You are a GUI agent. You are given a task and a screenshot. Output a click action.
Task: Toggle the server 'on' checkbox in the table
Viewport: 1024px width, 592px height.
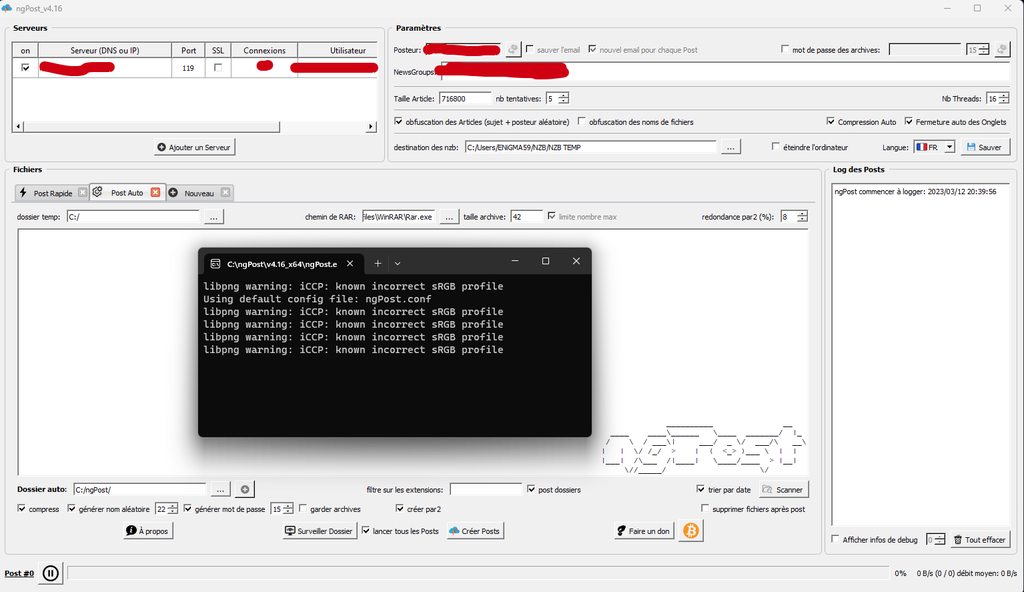[25, 67]
